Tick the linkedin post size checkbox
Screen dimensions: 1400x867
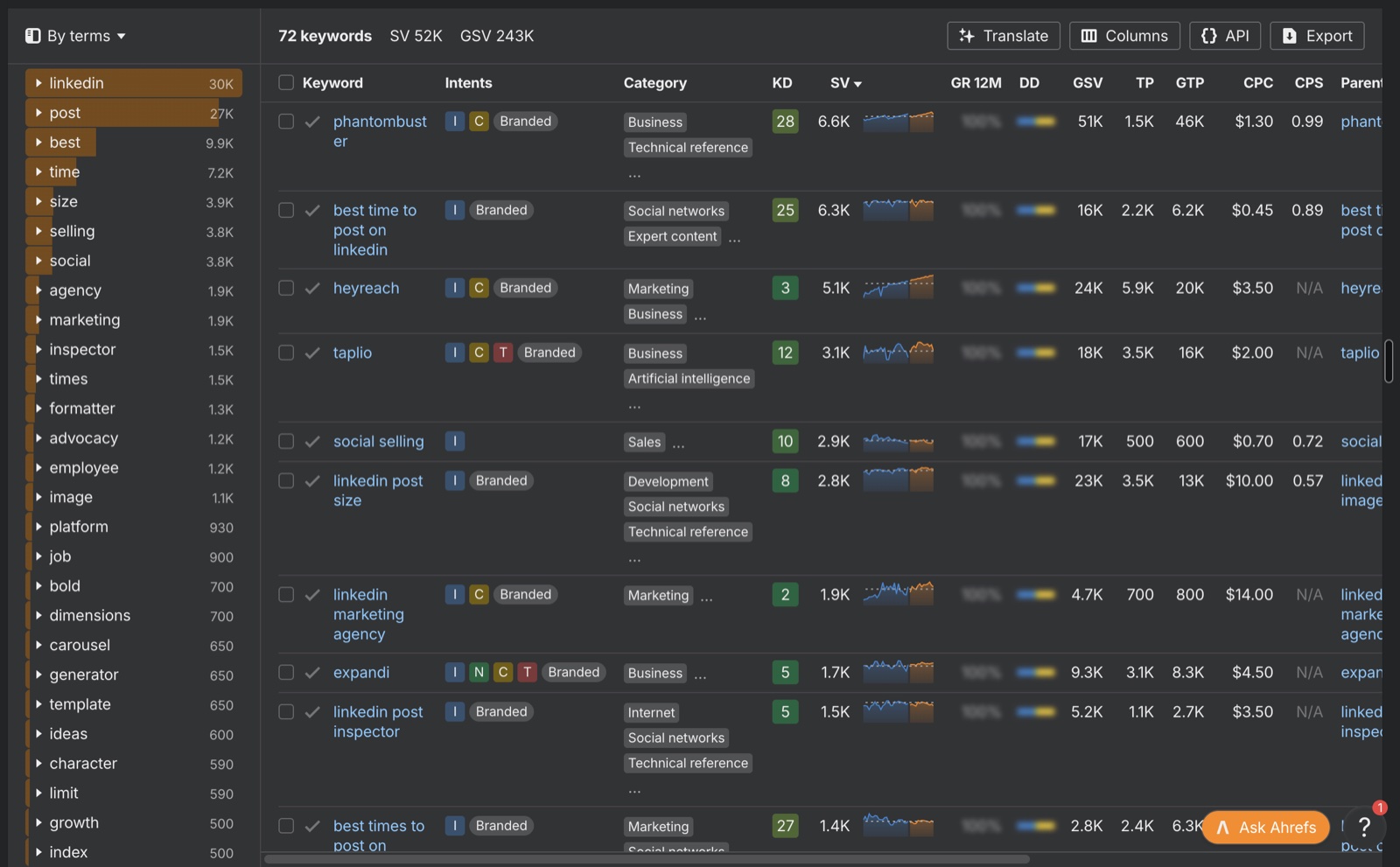tap(286, 481)
